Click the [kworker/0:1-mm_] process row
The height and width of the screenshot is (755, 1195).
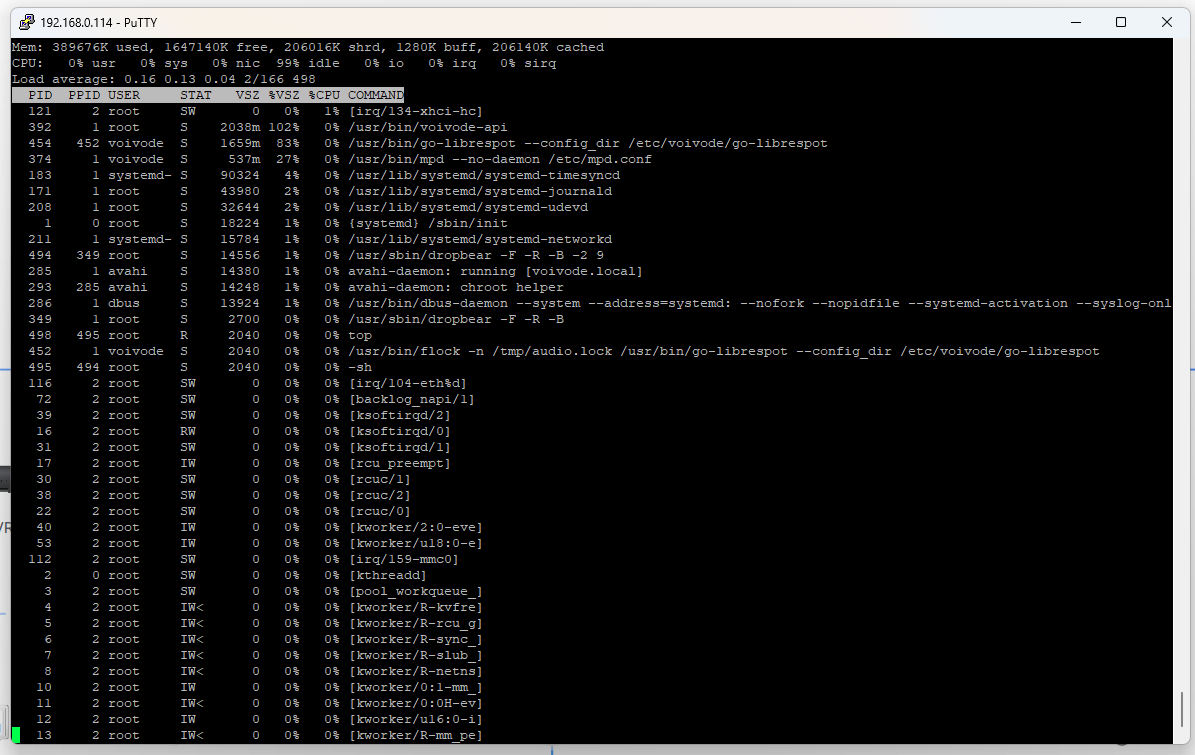(259, 687)
